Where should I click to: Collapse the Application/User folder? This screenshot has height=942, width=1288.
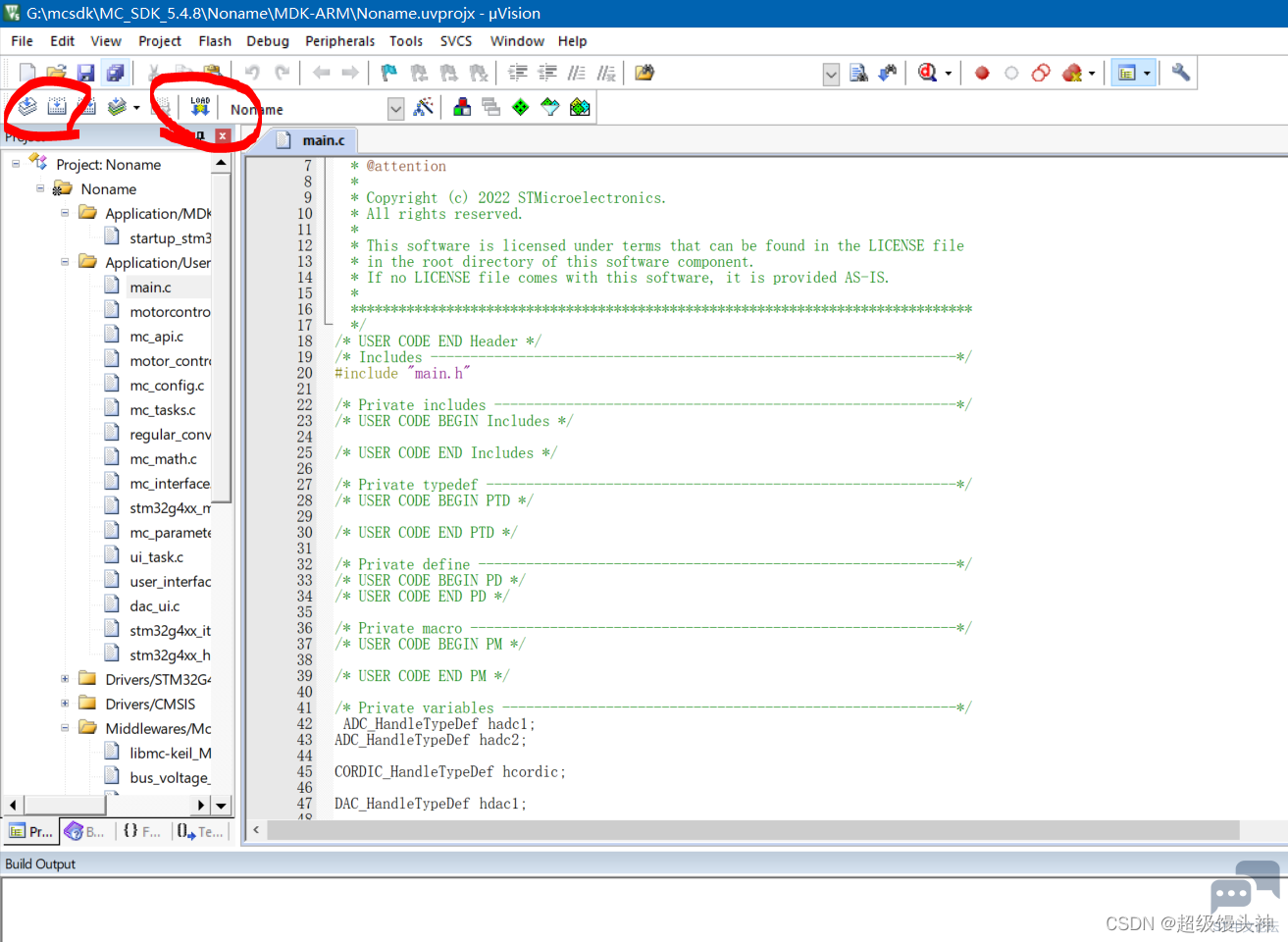(x=65, y=262)
